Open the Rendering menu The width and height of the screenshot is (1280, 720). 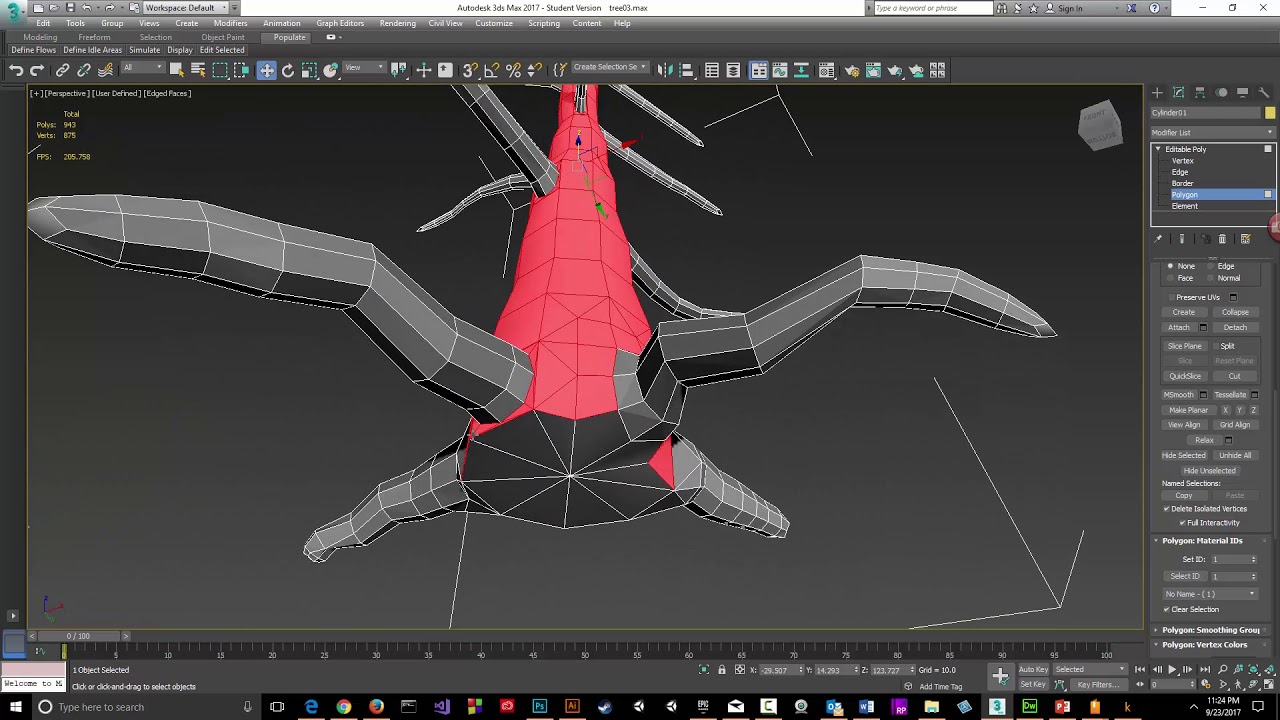tap(397, 23)
